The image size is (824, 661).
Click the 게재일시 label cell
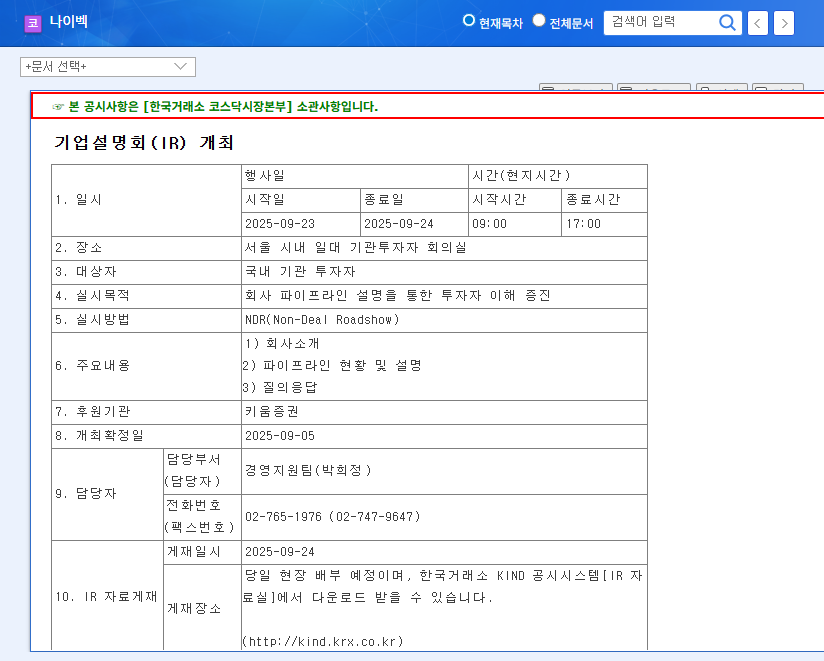tap(202, 552)
